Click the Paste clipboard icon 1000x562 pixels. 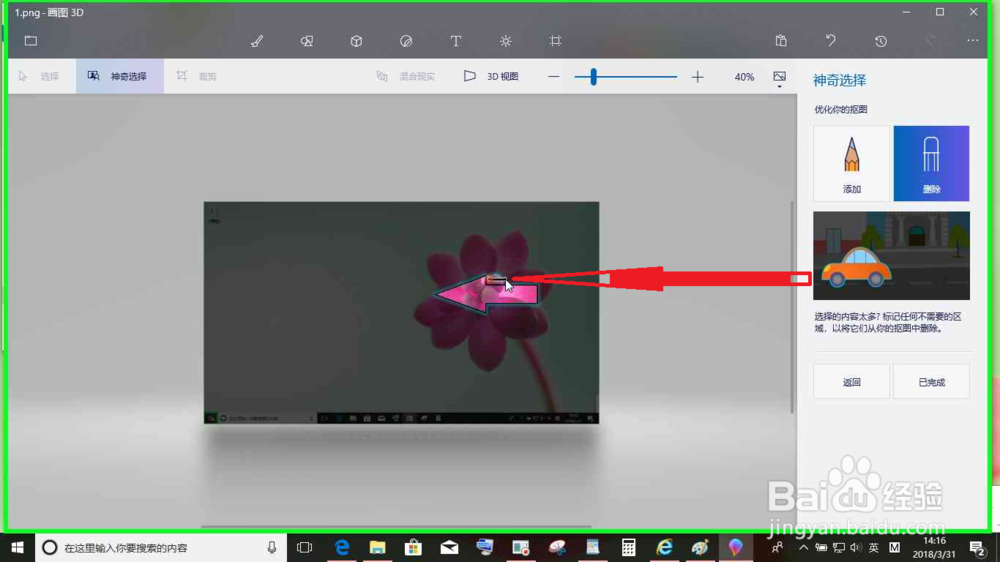pyautogui.click(x=781, y=41)
